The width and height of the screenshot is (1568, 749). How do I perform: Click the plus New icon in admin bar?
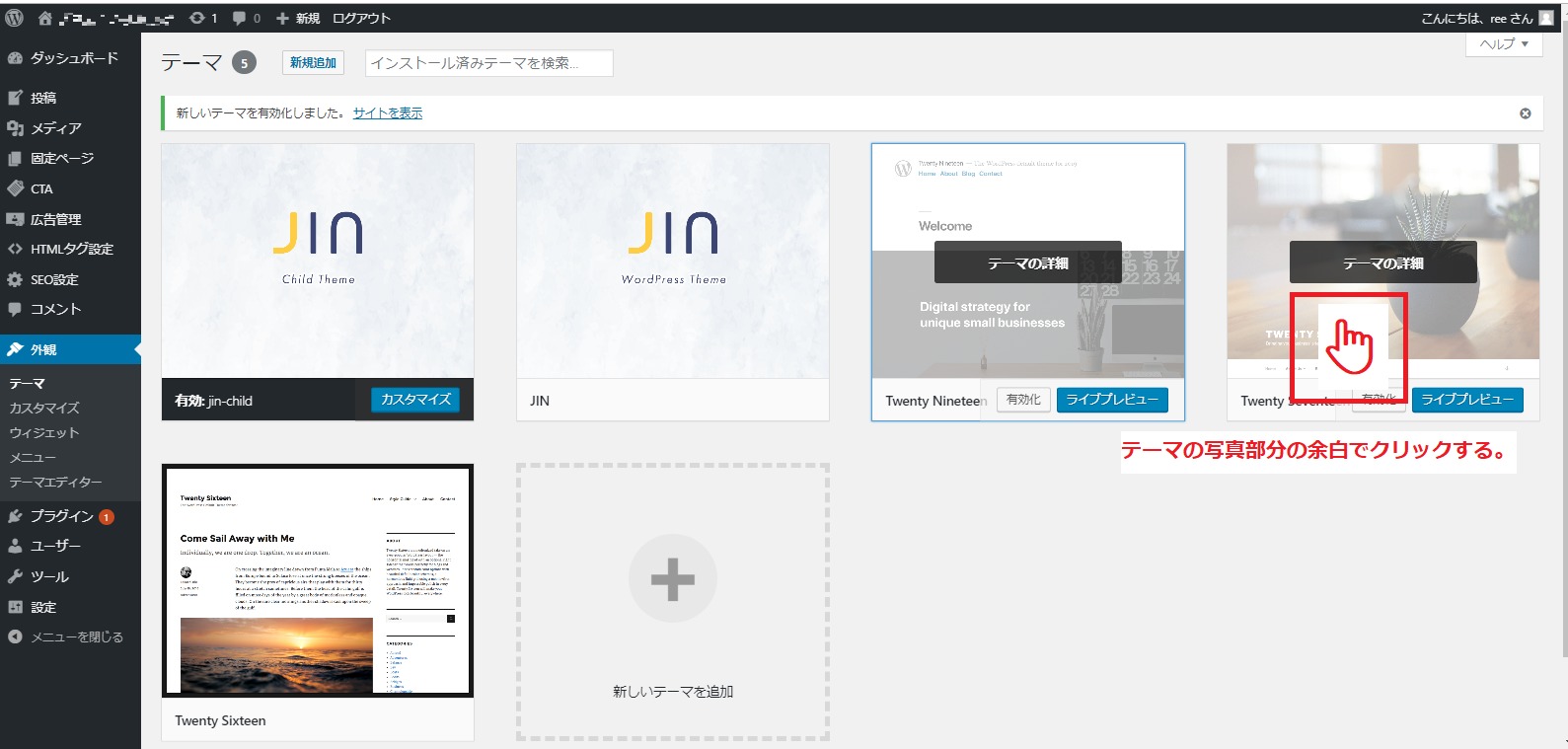click(x=282, y=18)
